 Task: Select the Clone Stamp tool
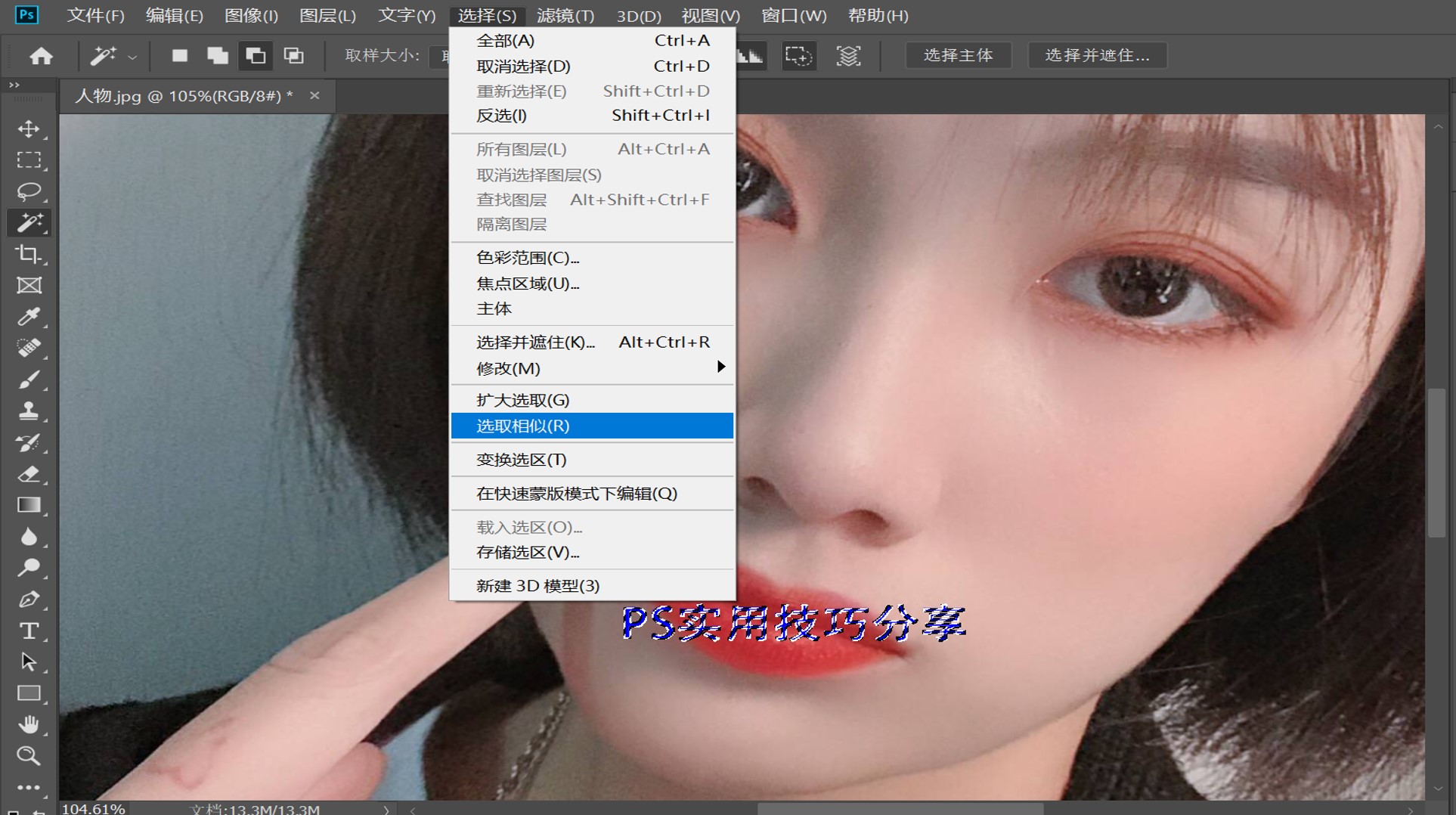[x=30, y=411]
